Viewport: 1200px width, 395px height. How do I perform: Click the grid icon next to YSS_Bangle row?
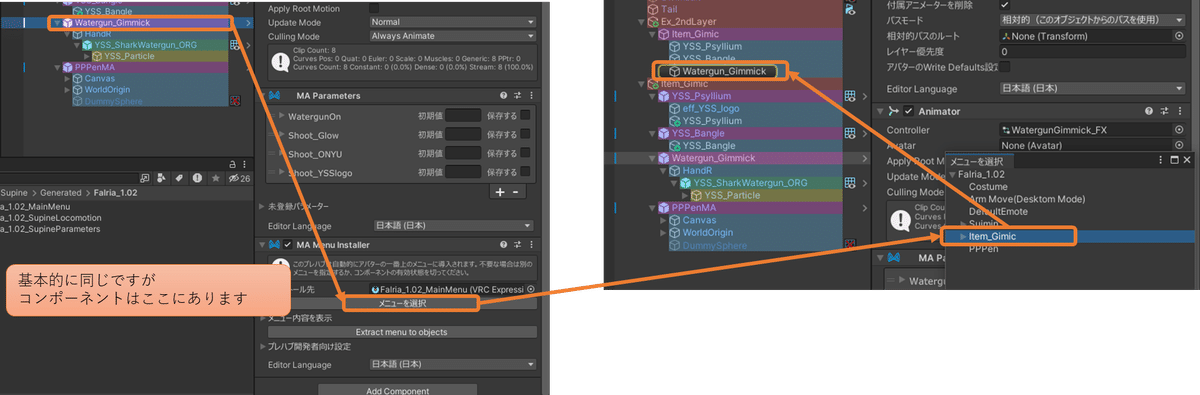[849, 133]
